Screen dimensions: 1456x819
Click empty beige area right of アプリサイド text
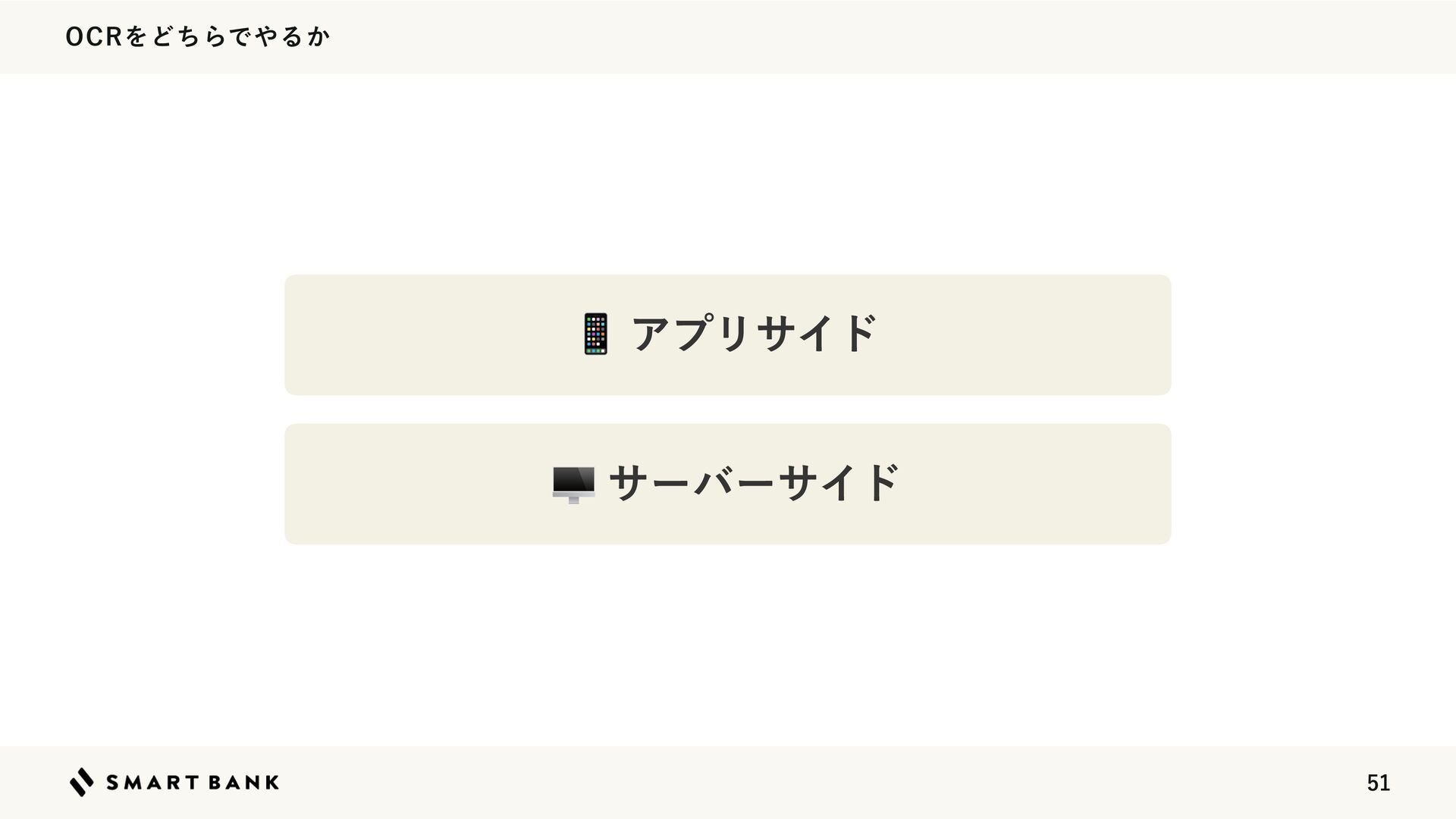pos(1024,334)
